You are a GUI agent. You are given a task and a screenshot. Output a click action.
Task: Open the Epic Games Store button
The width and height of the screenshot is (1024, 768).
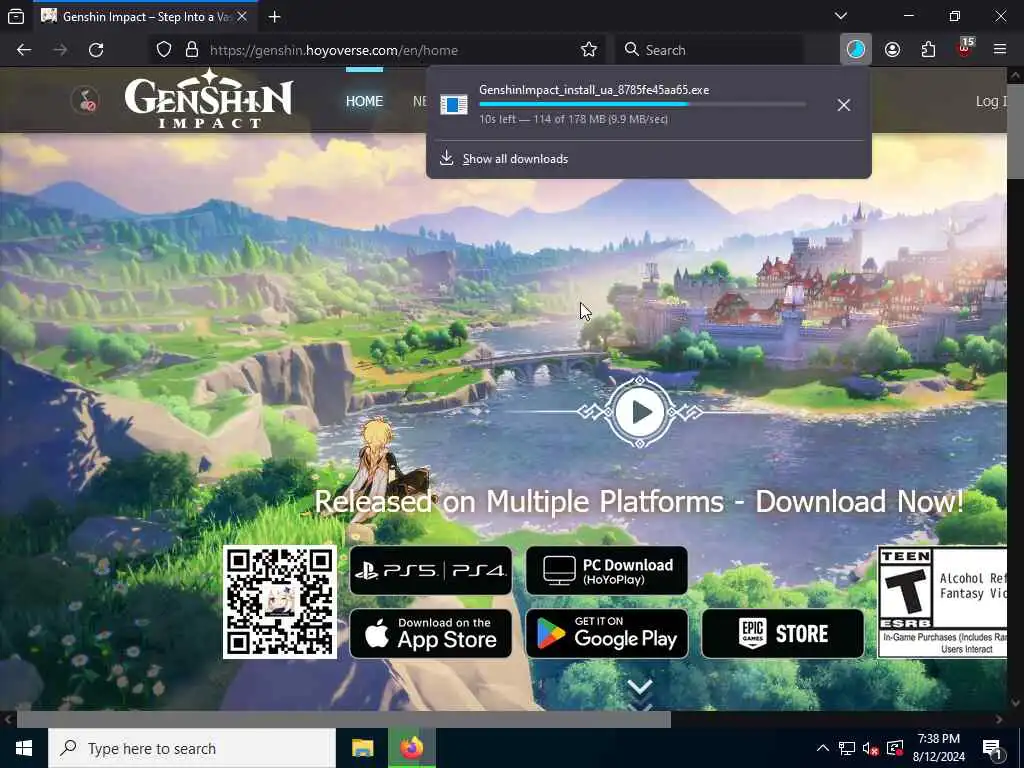coord(782,633)
